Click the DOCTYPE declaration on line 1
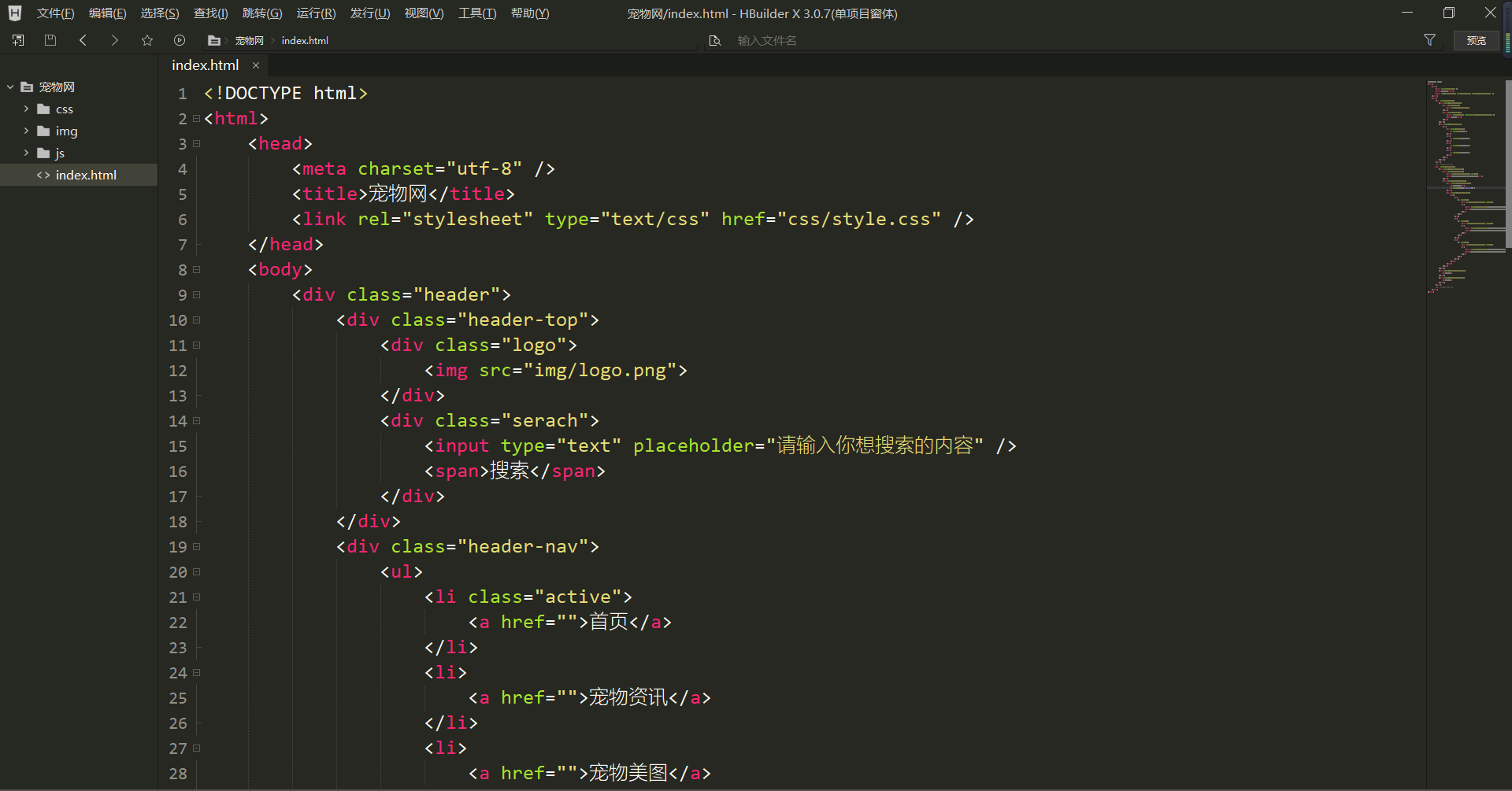Image resolution: width=1512 pixels, height=791 pixels. click(x=286, y=94)
